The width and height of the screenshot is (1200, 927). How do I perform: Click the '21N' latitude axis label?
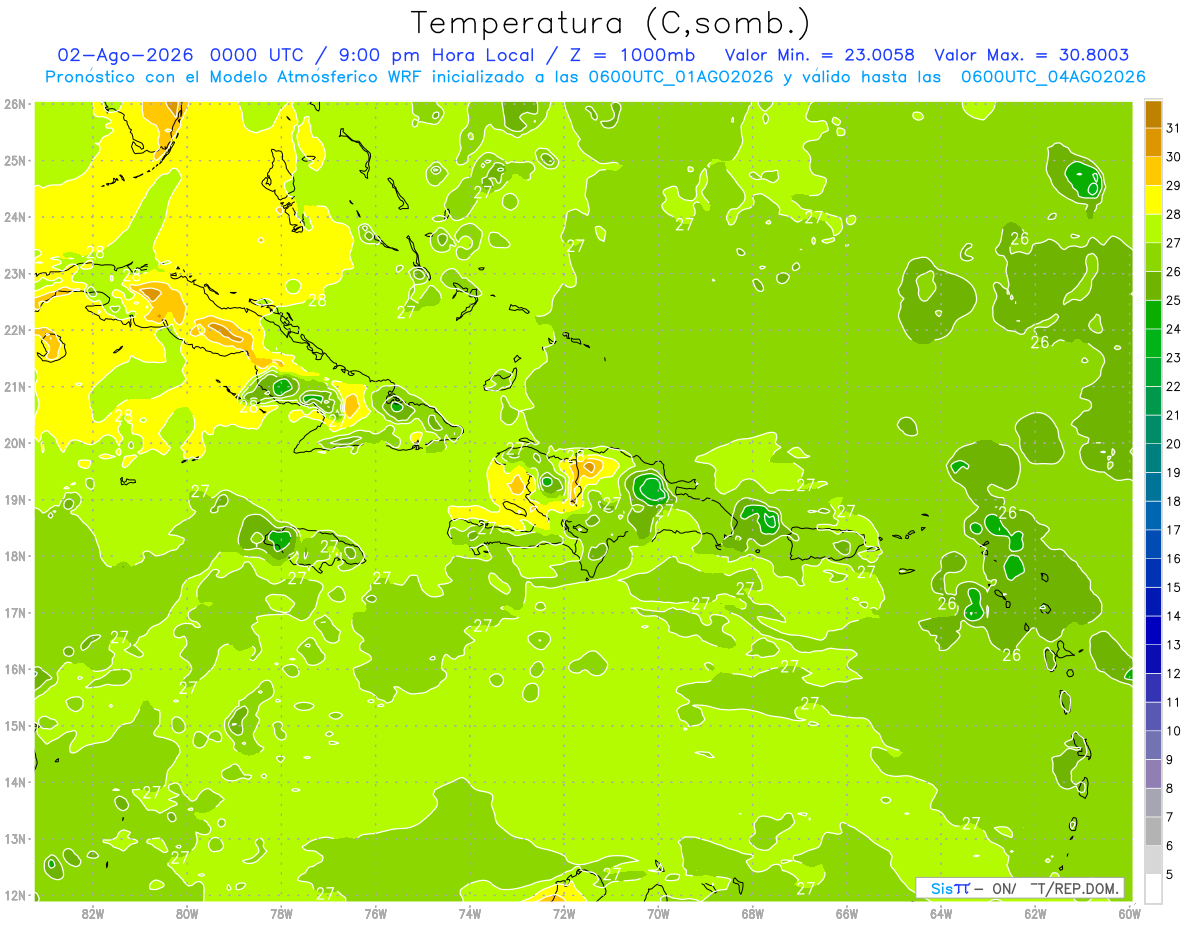[15, 387]
